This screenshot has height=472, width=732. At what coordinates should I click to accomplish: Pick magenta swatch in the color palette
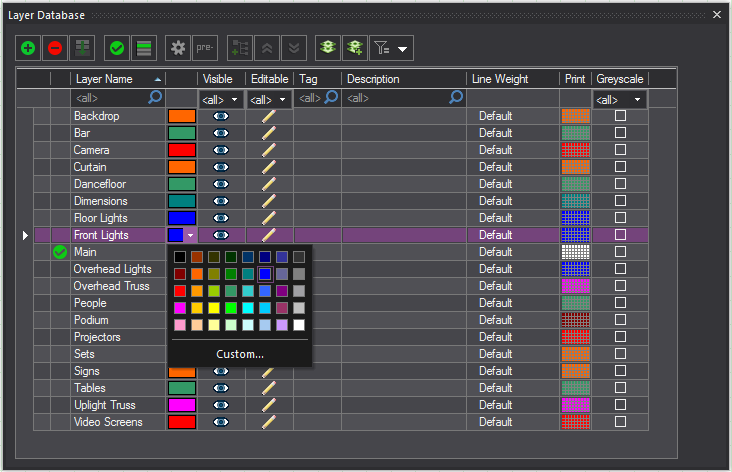click(180, 308)
